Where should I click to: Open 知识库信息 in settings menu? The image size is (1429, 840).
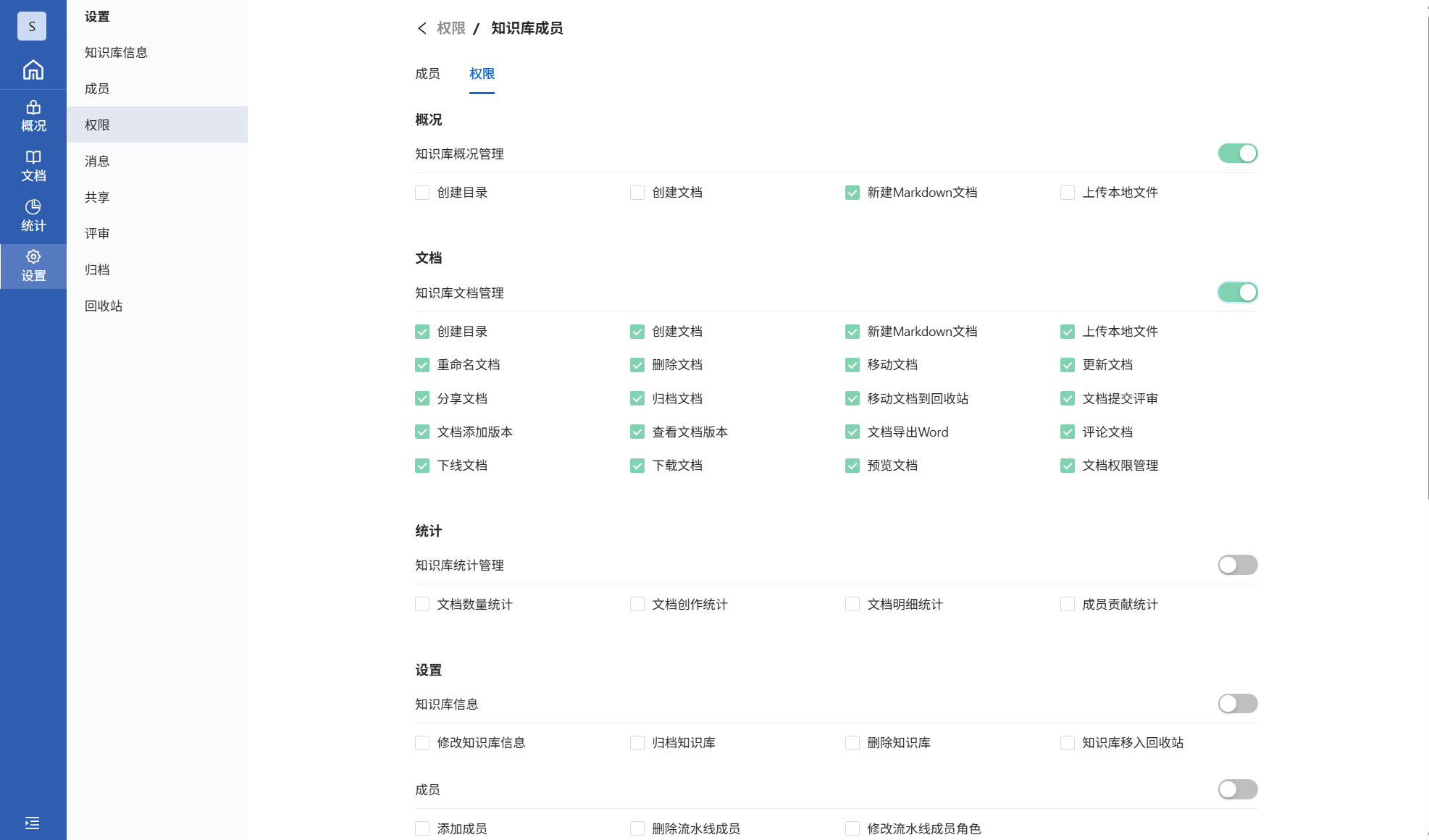coord(116,52)
